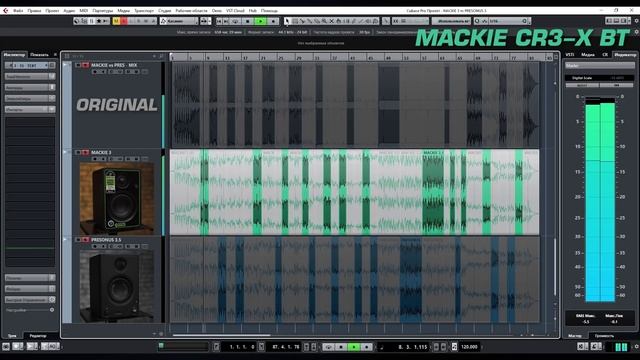
Task: Toggle right zone layout button
Action: pyautogui.click(x=623, y=21)
